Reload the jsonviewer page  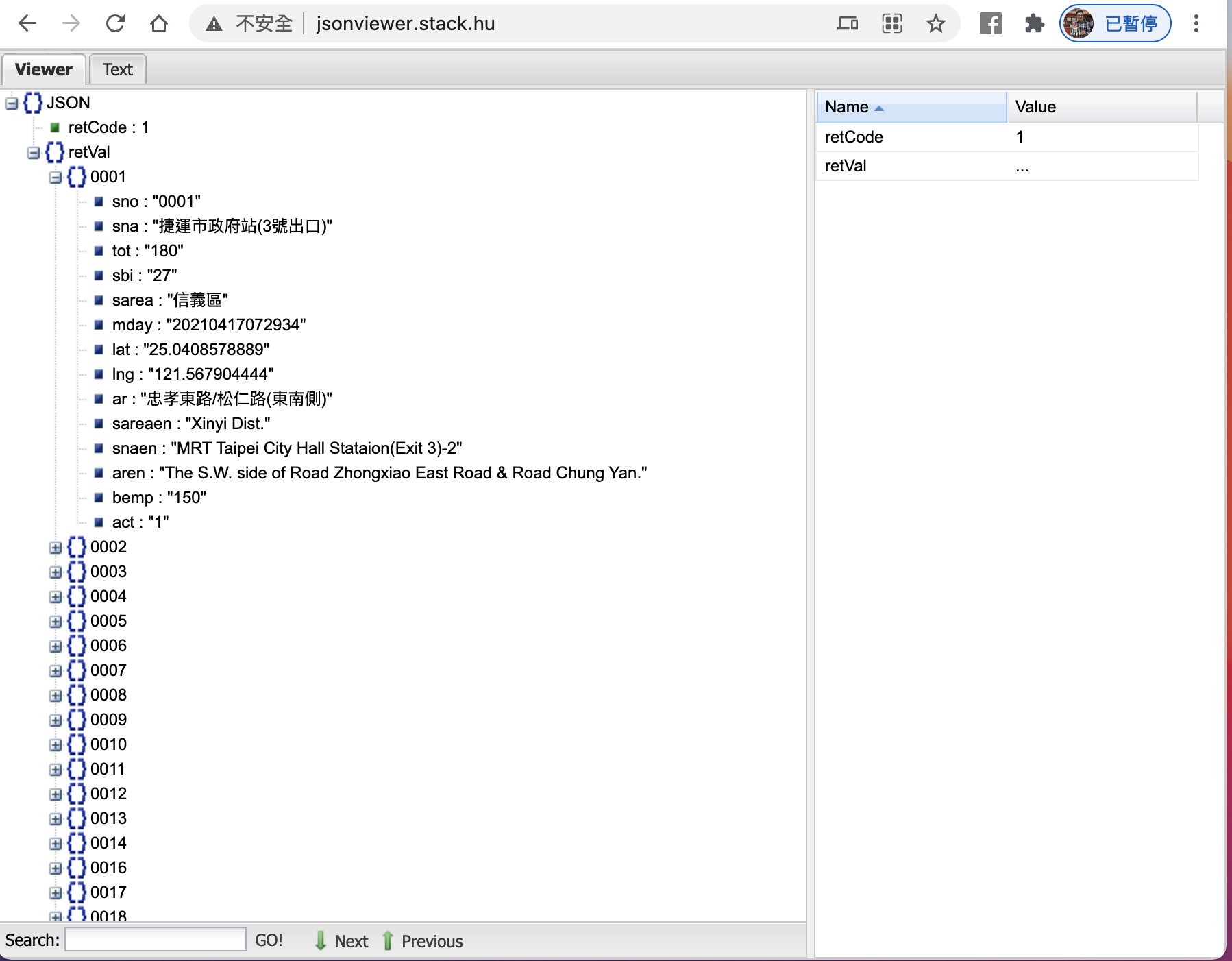coord(115,24)
